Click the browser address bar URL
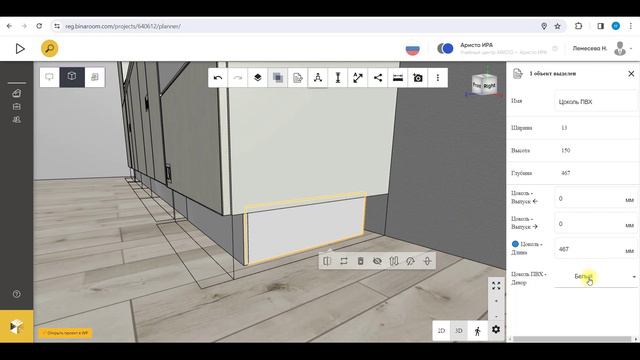This screenshot has height=360, width=640. (123, 26)
